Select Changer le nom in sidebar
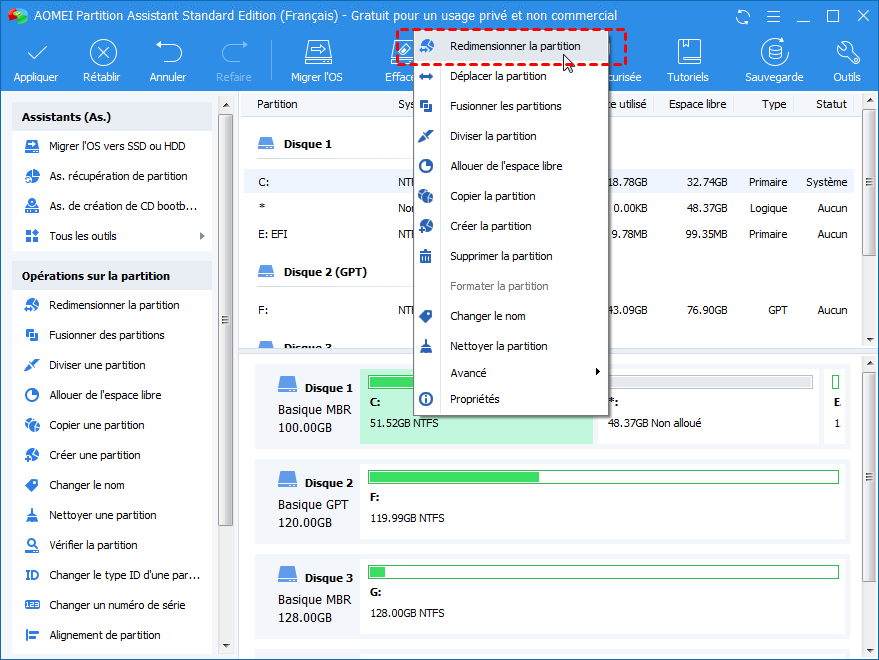879x660 pixels. [x=112, y=485]
